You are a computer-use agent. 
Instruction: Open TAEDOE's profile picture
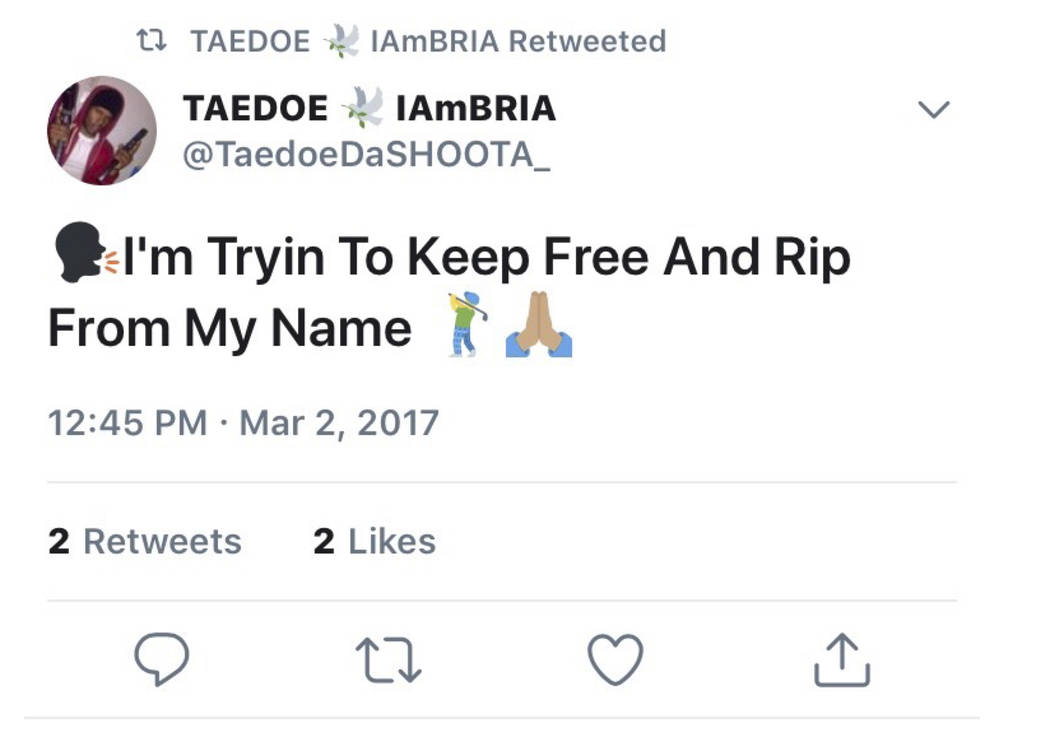pyautogui.click(x=102, y=131)
